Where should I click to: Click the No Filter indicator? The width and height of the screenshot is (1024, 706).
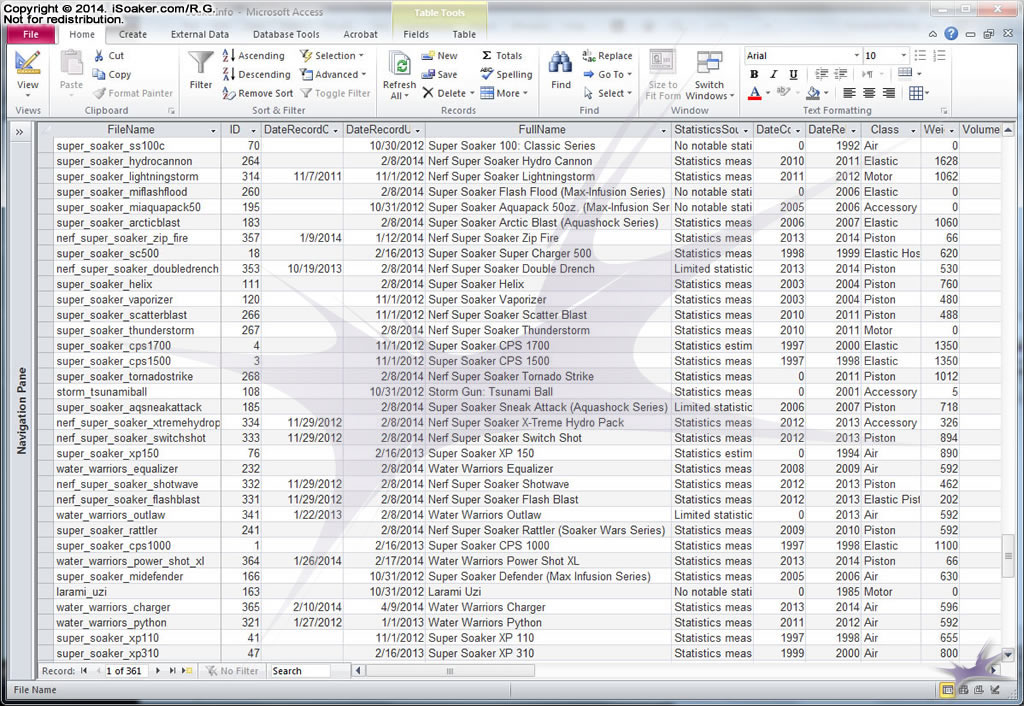click(233, 671)
